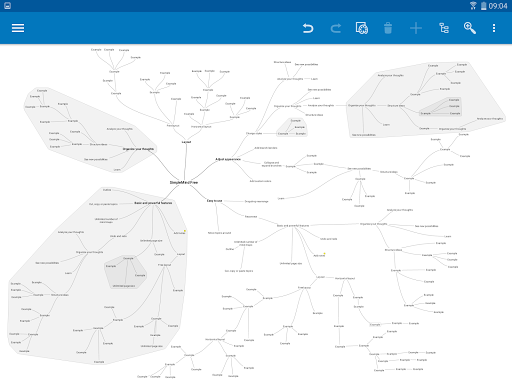Viewport: 512px width, 384px height.
Task: Open the outline hierarchy view icon
Action: 444,28
